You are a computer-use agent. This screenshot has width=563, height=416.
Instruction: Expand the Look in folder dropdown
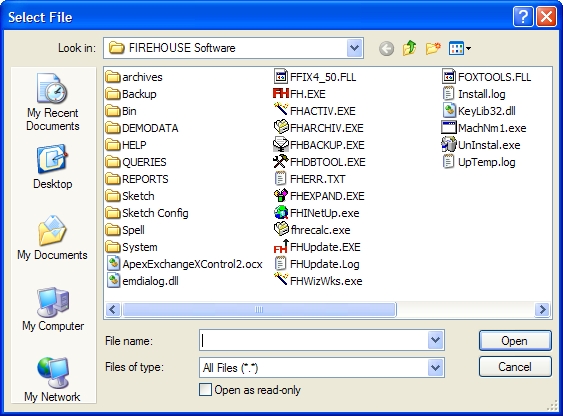pos(354,48)
